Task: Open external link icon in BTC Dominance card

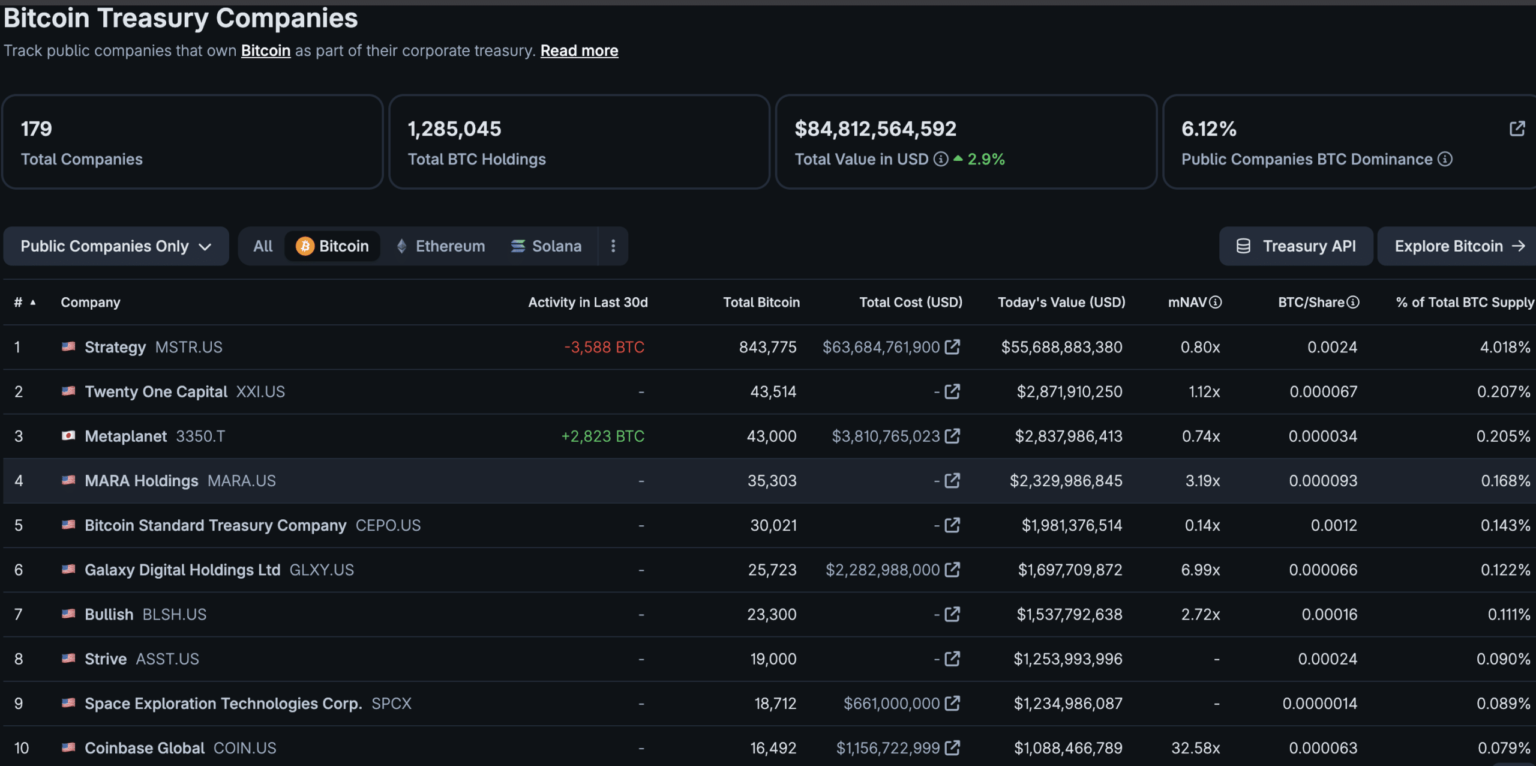Action: (x=1516, y=128)
